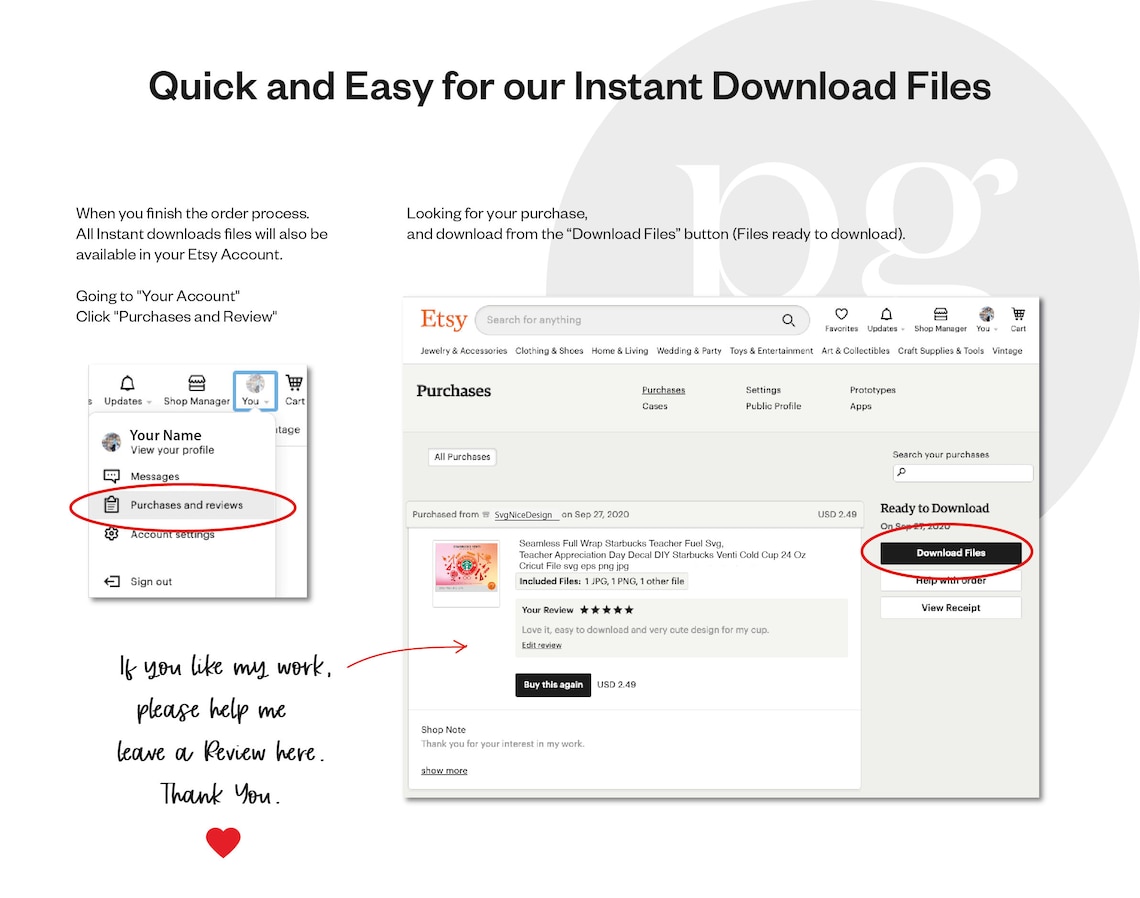Expand the You profile dropdown in header
Viewport: 1140px width, 898px height.
click(986, 319)
